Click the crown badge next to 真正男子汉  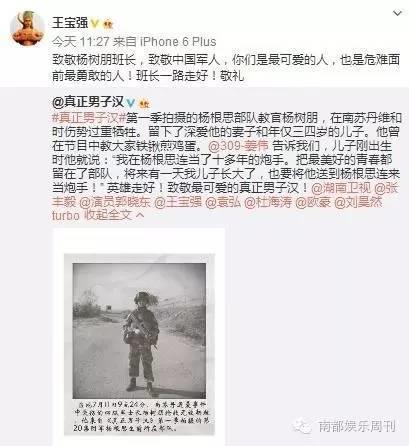click(144, 103)
